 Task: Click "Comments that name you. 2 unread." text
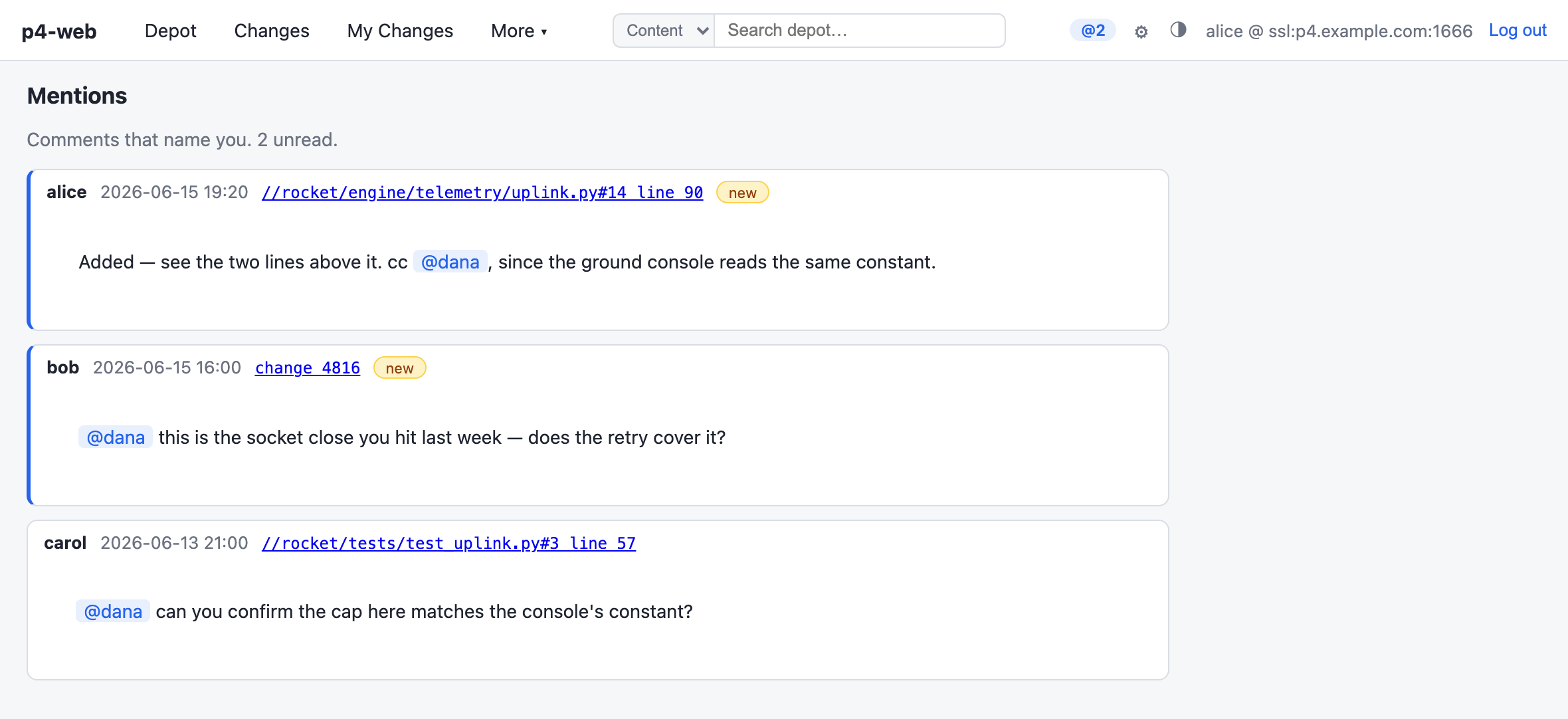click(x=182, y=140)
